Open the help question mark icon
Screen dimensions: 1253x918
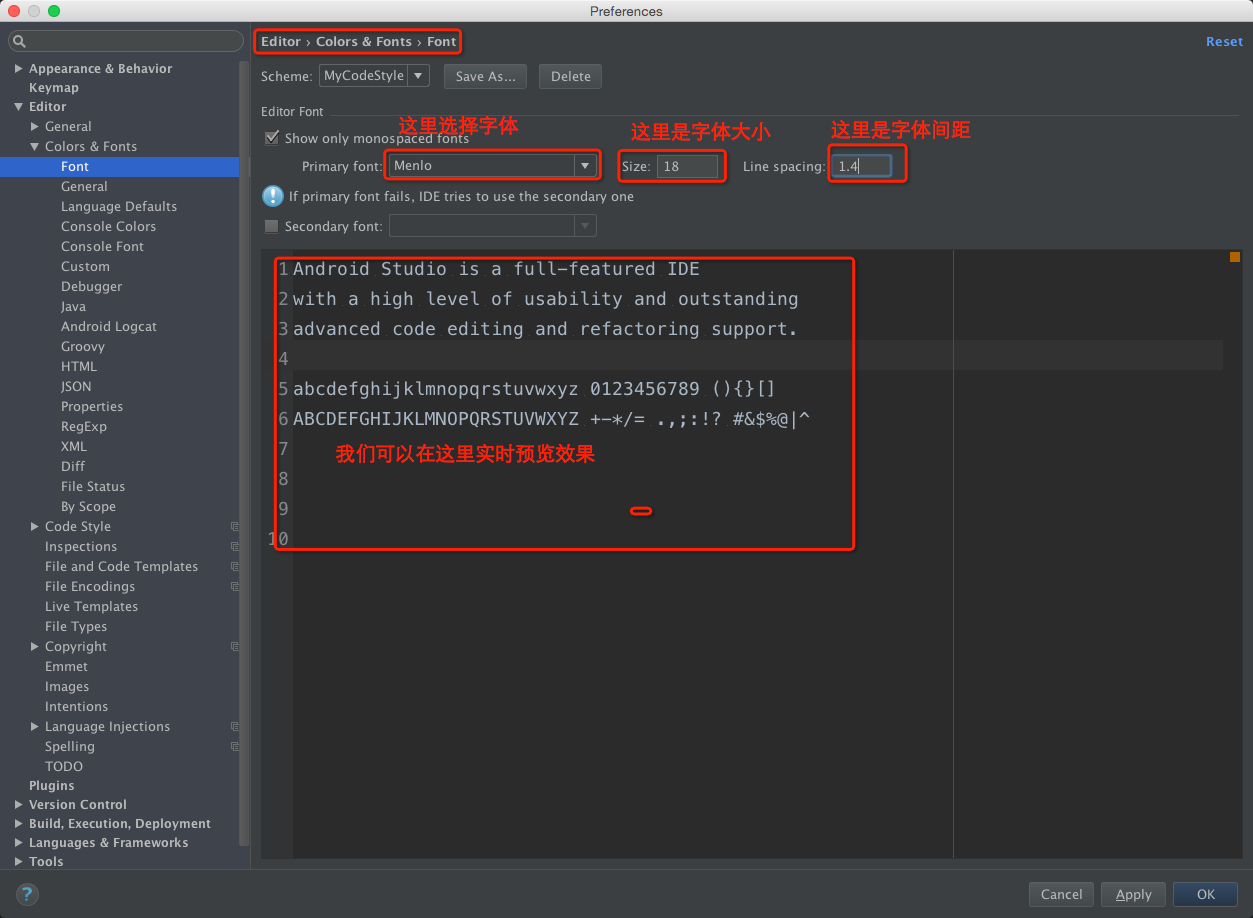(x=27, y=894)
